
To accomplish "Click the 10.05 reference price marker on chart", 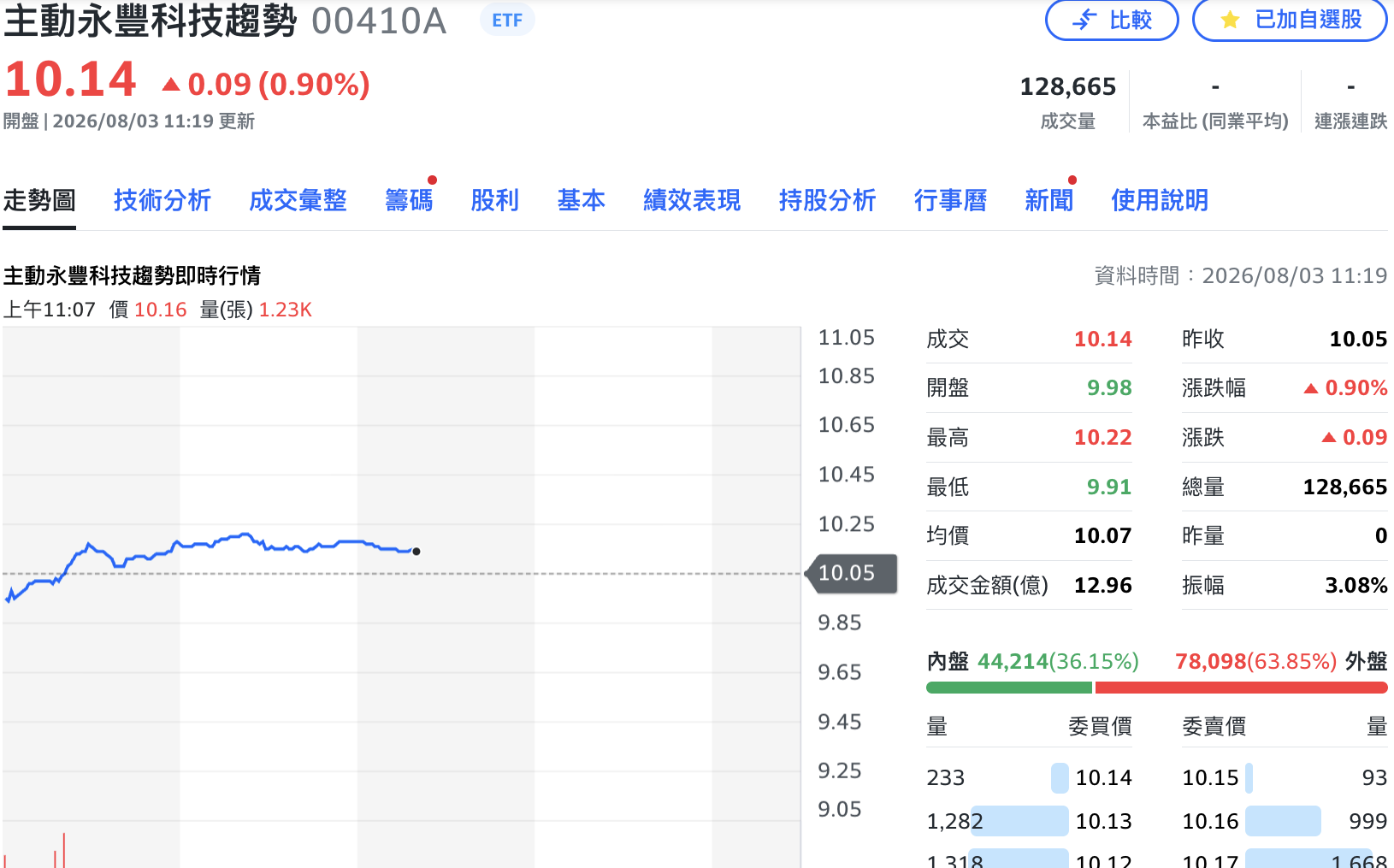I will tap(851, 573).
